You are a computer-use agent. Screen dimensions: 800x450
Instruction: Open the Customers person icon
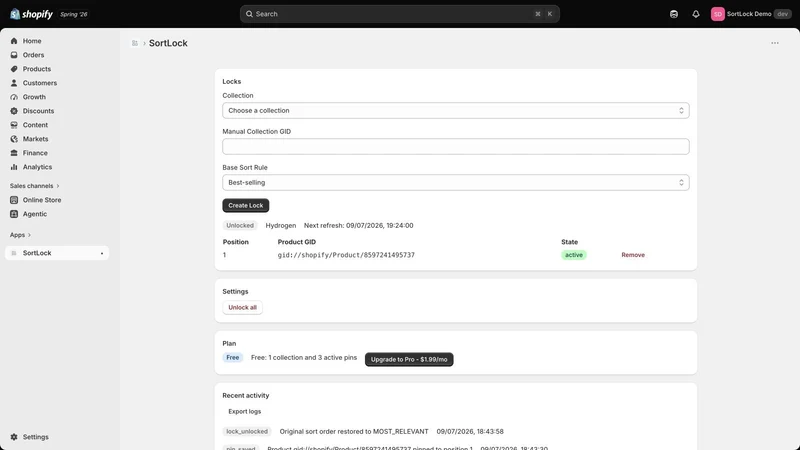pyautogui.click(x=14, y=83)
